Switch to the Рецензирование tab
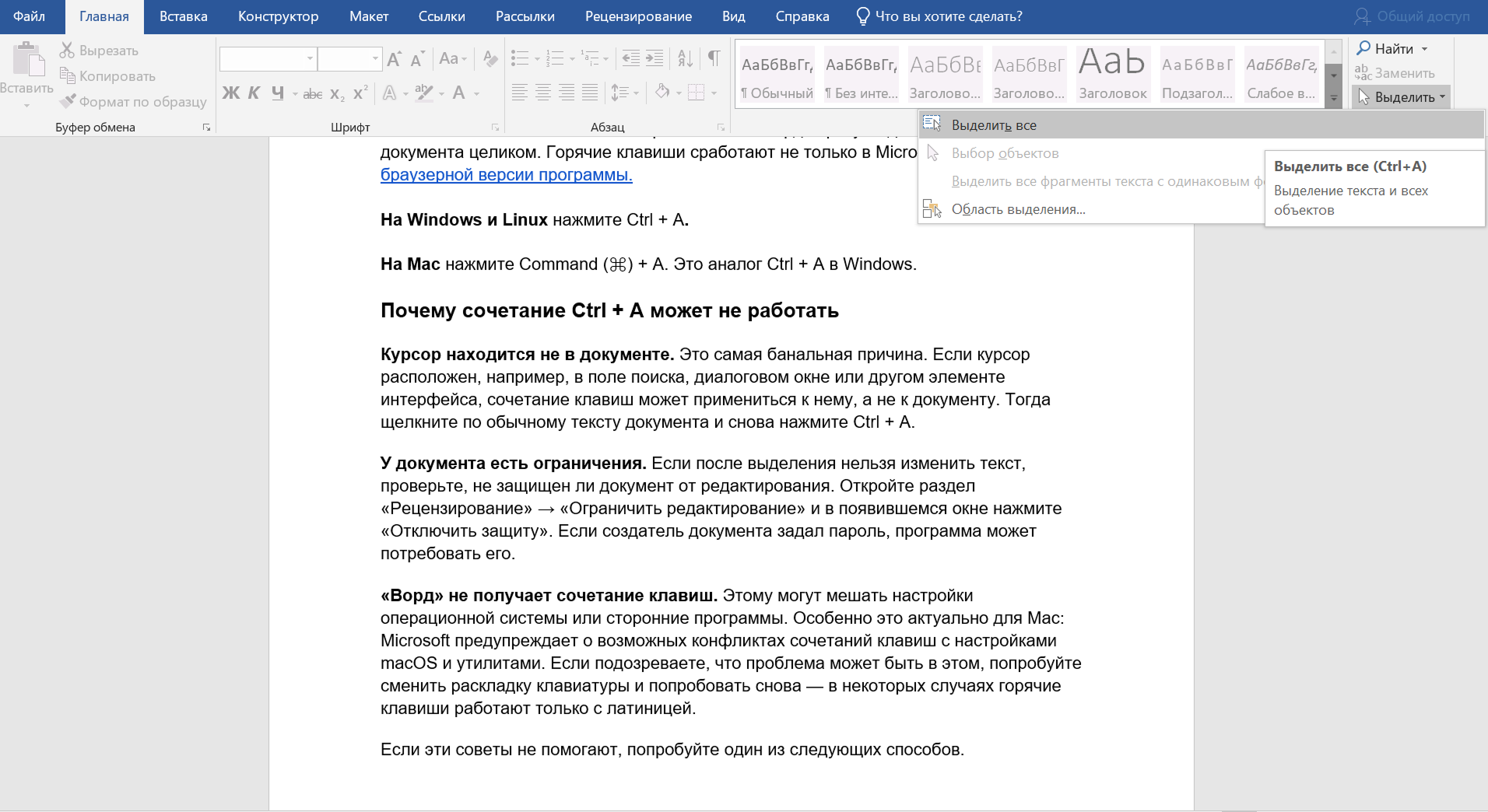1488x812 pixels. click(x=638, y=16)
